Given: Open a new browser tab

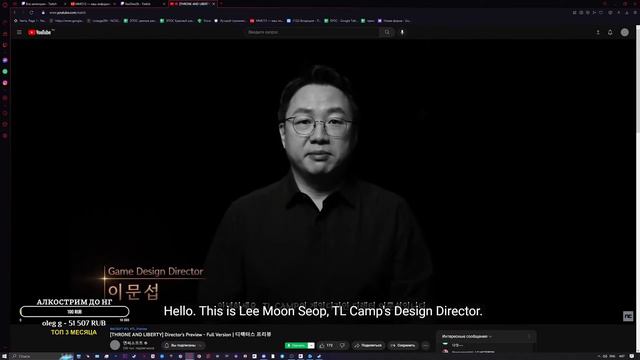Looking at the screenshot, I should click(x=221, y=4).
